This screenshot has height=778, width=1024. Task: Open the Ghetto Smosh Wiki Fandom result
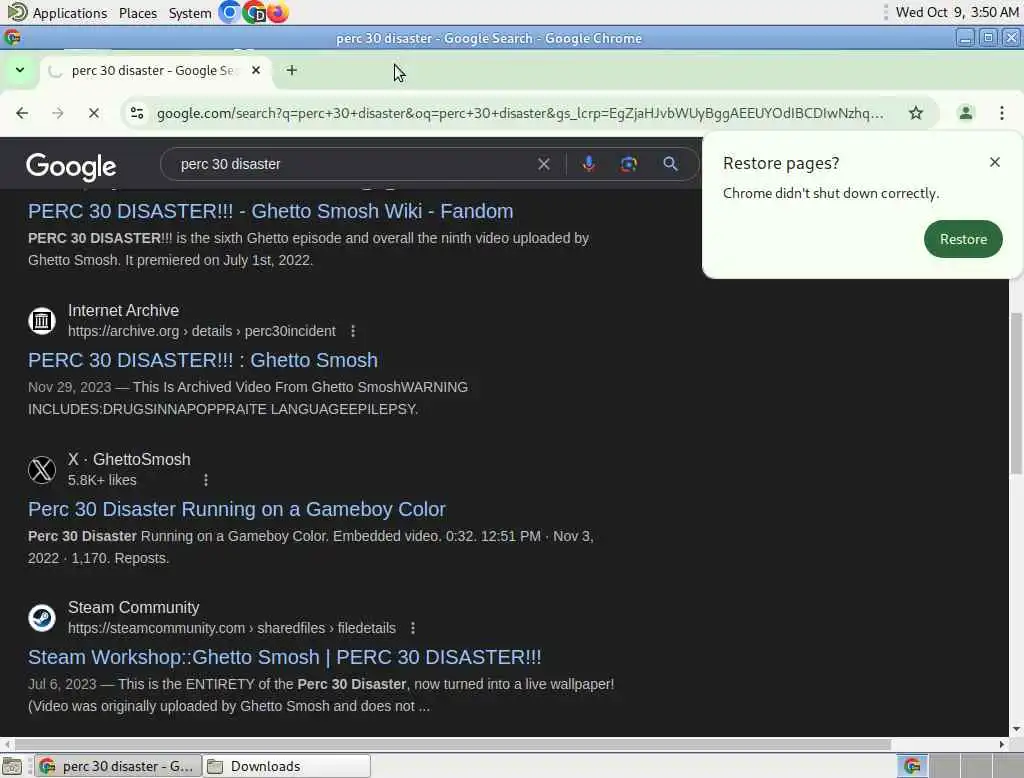tap(270, 211)
